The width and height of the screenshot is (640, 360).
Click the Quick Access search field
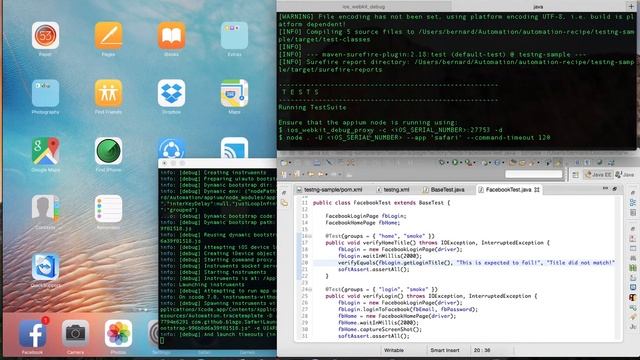click(534, 174)
